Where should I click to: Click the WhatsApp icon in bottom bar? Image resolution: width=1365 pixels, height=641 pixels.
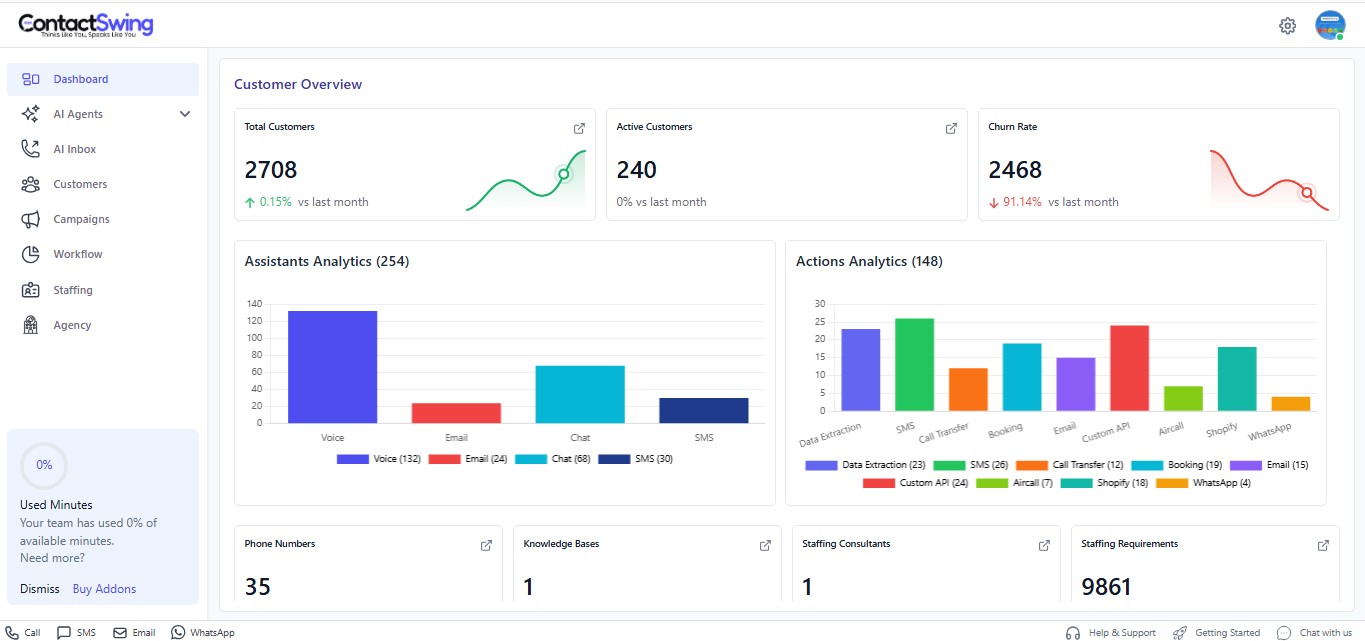(178, 632)
